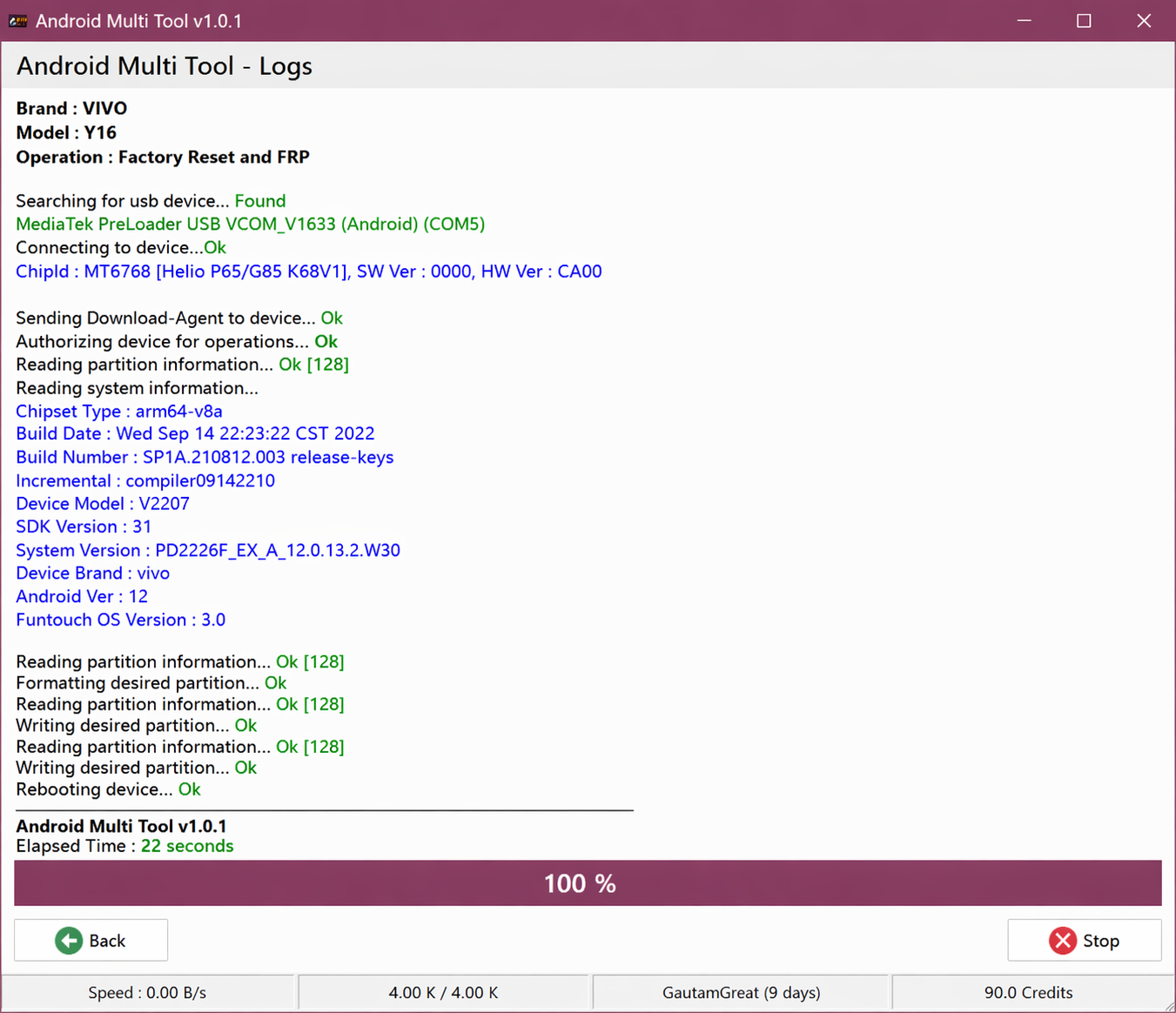Click the Sending Download-Agent to device line
This screenshot has width=1176, height=1013.
coord(179,319)
